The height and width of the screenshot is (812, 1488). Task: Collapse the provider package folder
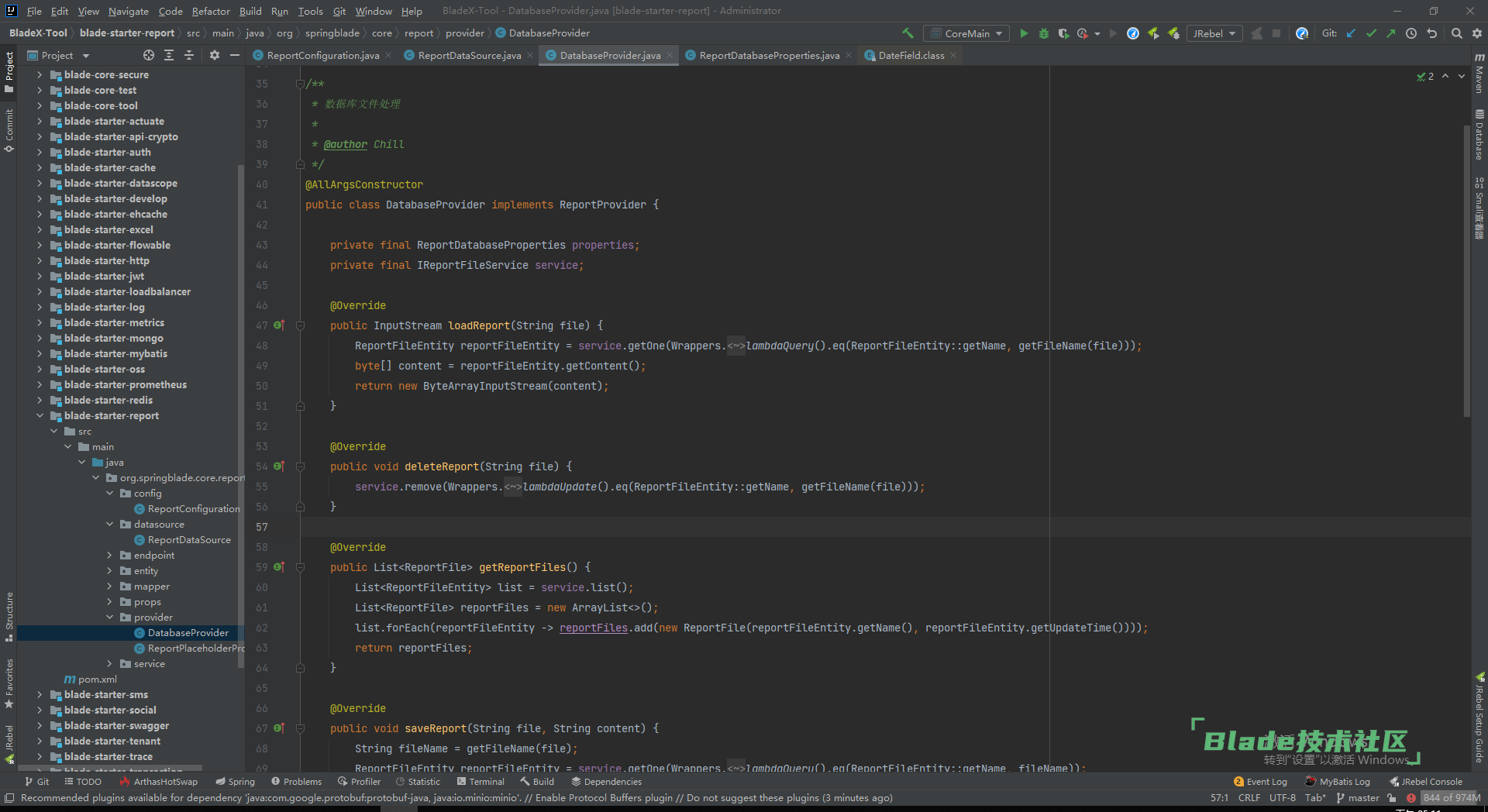pos(109,618)
